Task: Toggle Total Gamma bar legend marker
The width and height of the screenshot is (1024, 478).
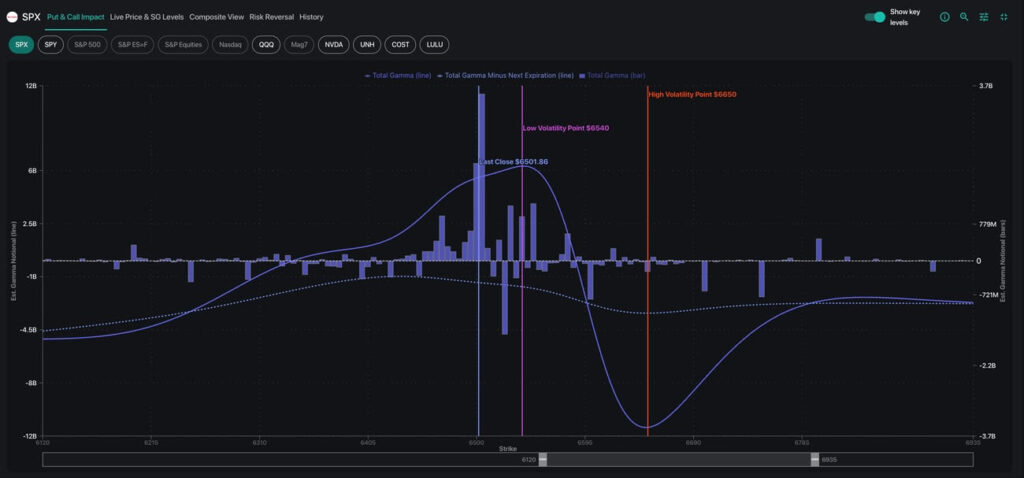Action: (x=582, y=75)
